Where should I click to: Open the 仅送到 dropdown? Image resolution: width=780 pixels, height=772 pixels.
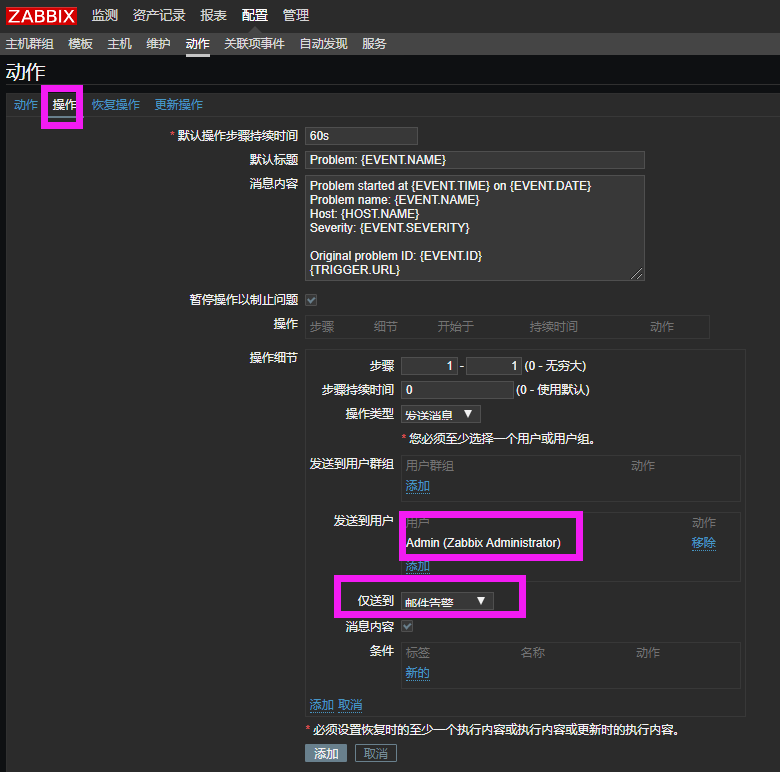pos(447,601)
